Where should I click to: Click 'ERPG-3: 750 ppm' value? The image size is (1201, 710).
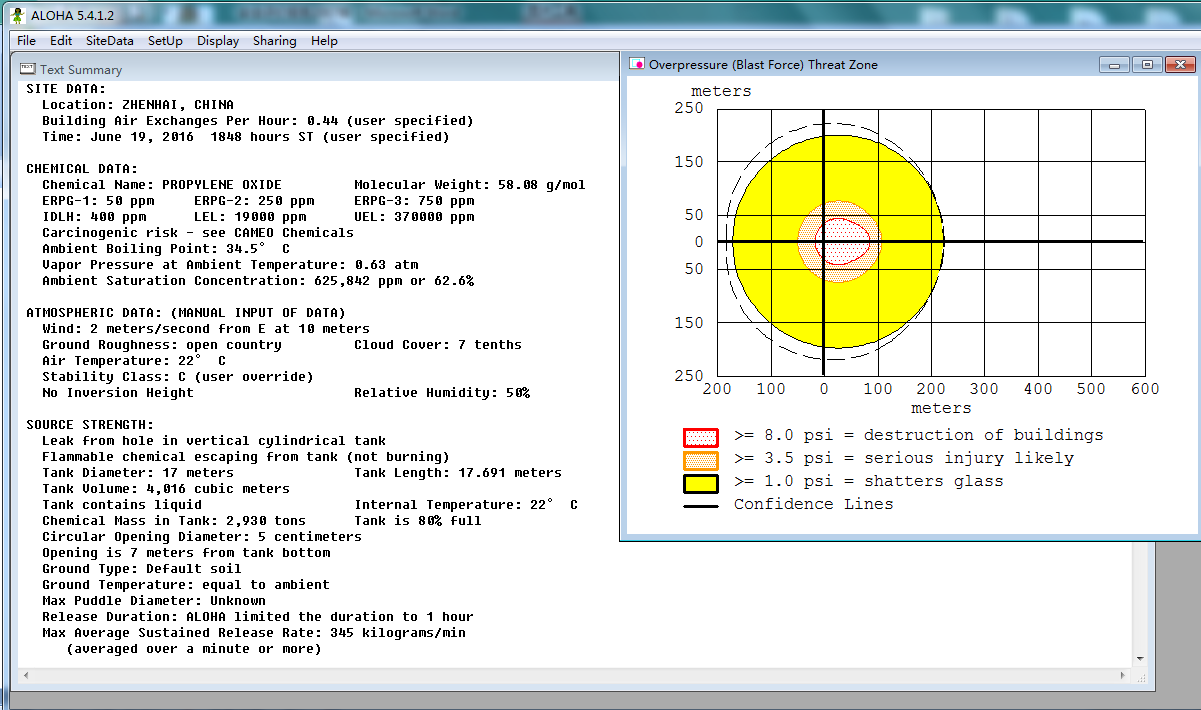[x=414, y=200]
